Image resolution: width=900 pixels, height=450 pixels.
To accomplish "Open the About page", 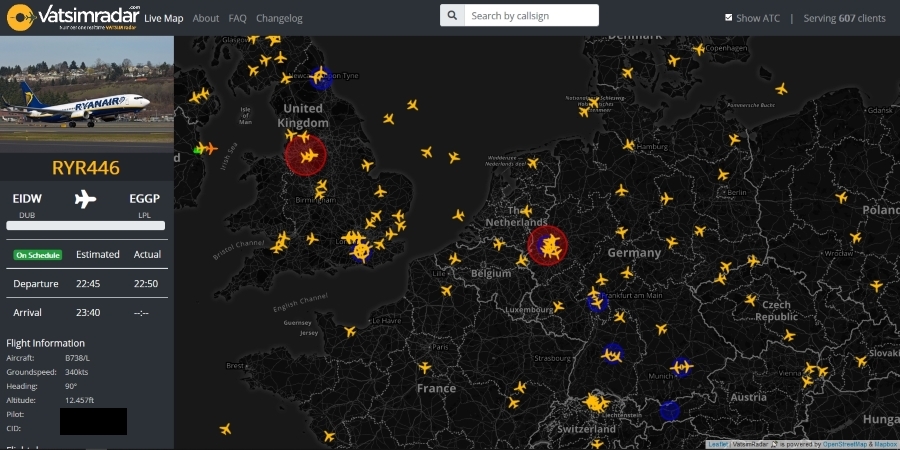I will click(x=206, y=18).
